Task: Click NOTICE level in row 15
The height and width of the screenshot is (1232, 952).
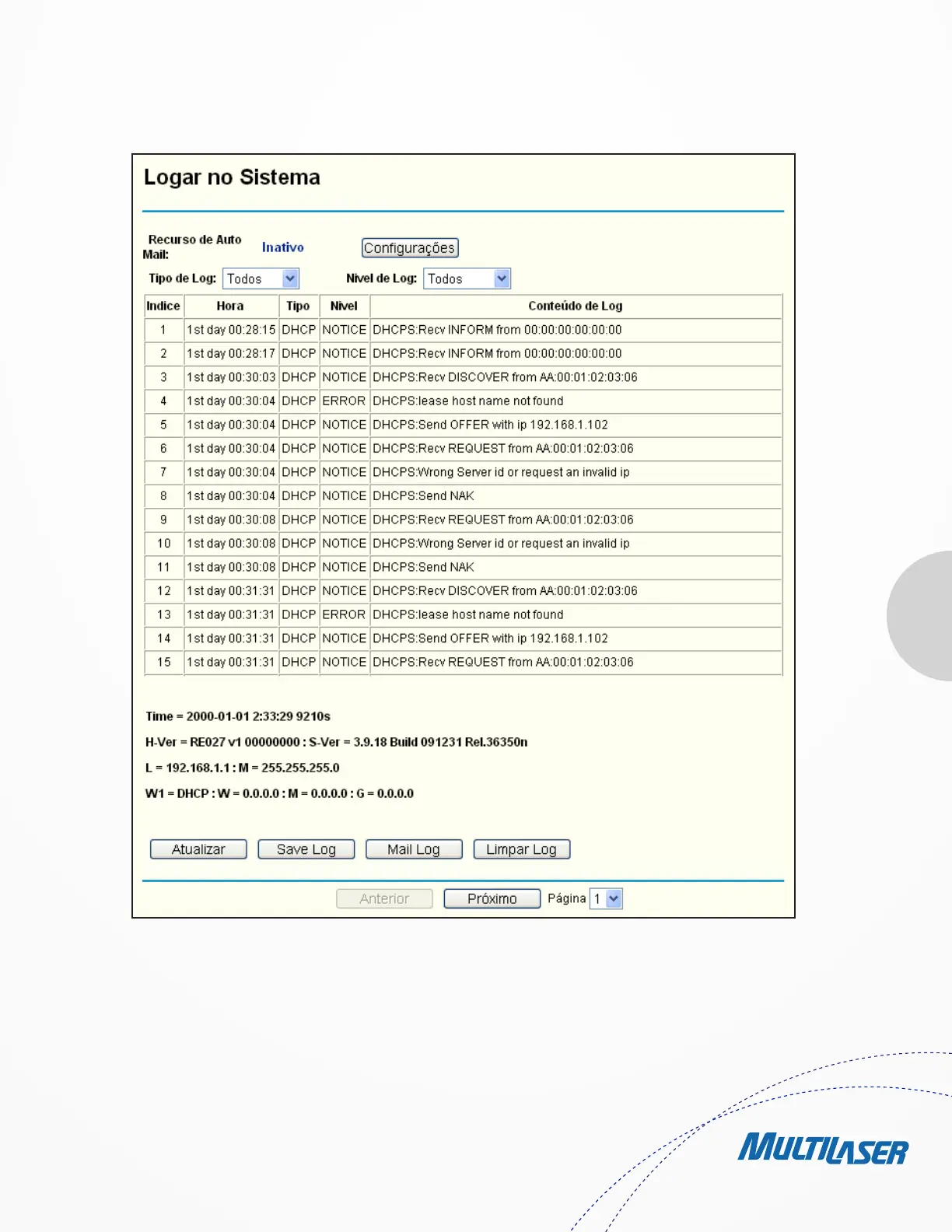Action: coord(344,662)
